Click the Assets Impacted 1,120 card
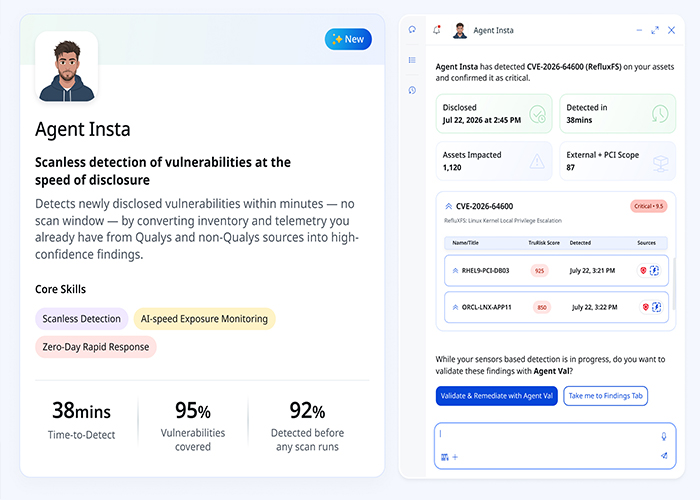Screen dimensions: 700x500 [494, 161]
